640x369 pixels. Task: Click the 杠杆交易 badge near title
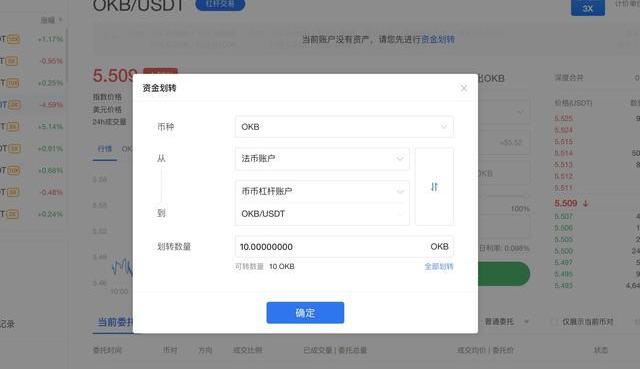220,4
